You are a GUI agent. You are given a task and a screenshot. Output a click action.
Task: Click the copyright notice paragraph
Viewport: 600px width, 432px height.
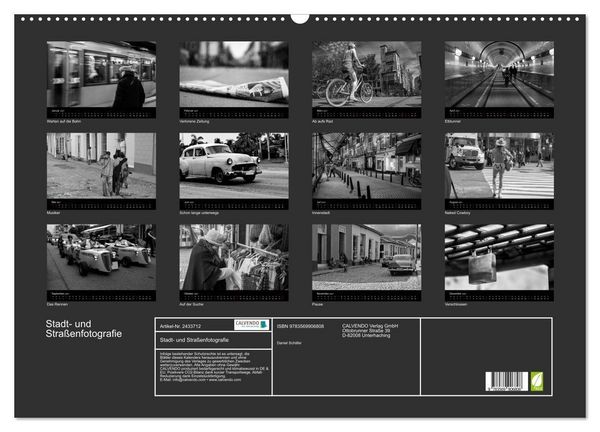pos(214,367)
